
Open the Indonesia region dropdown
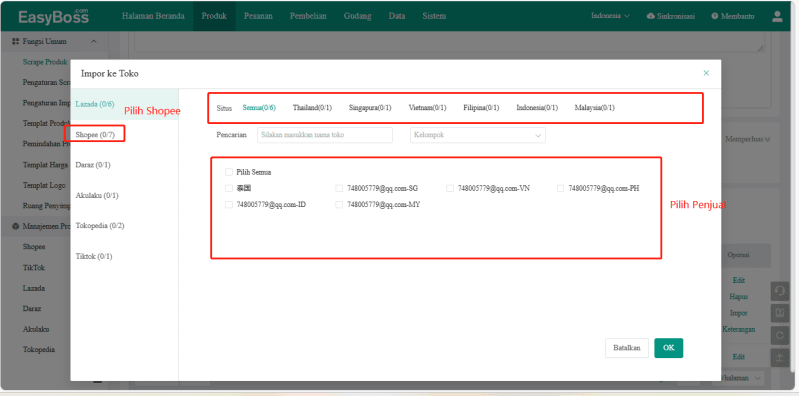click(x=610, y=16)
